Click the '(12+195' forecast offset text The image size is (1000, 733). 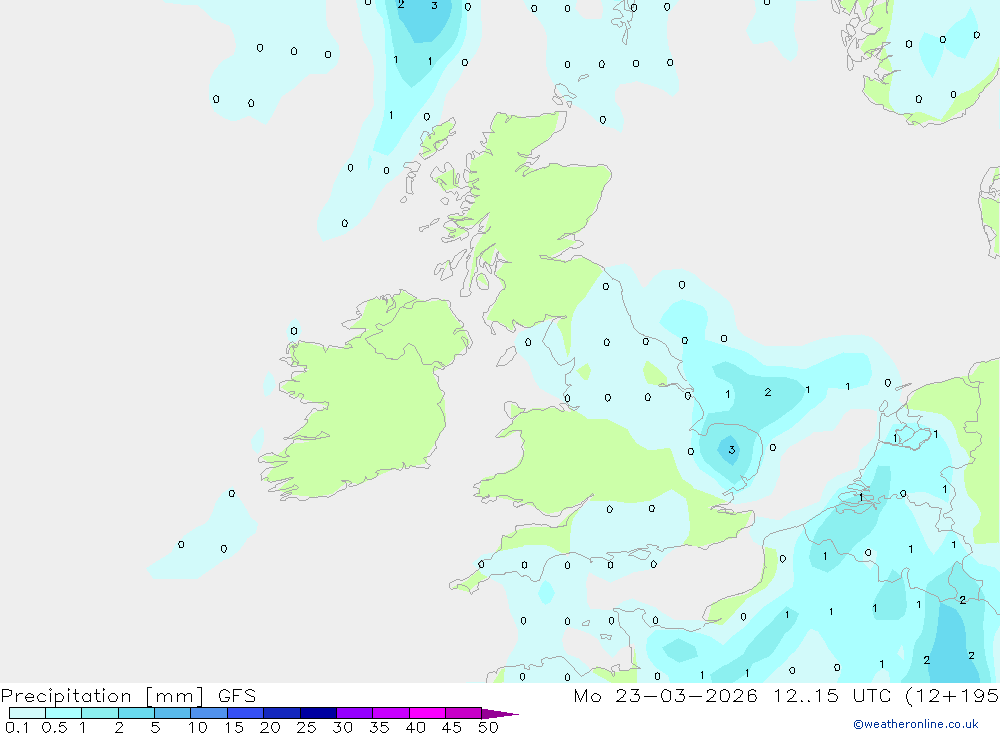(952, 696)
